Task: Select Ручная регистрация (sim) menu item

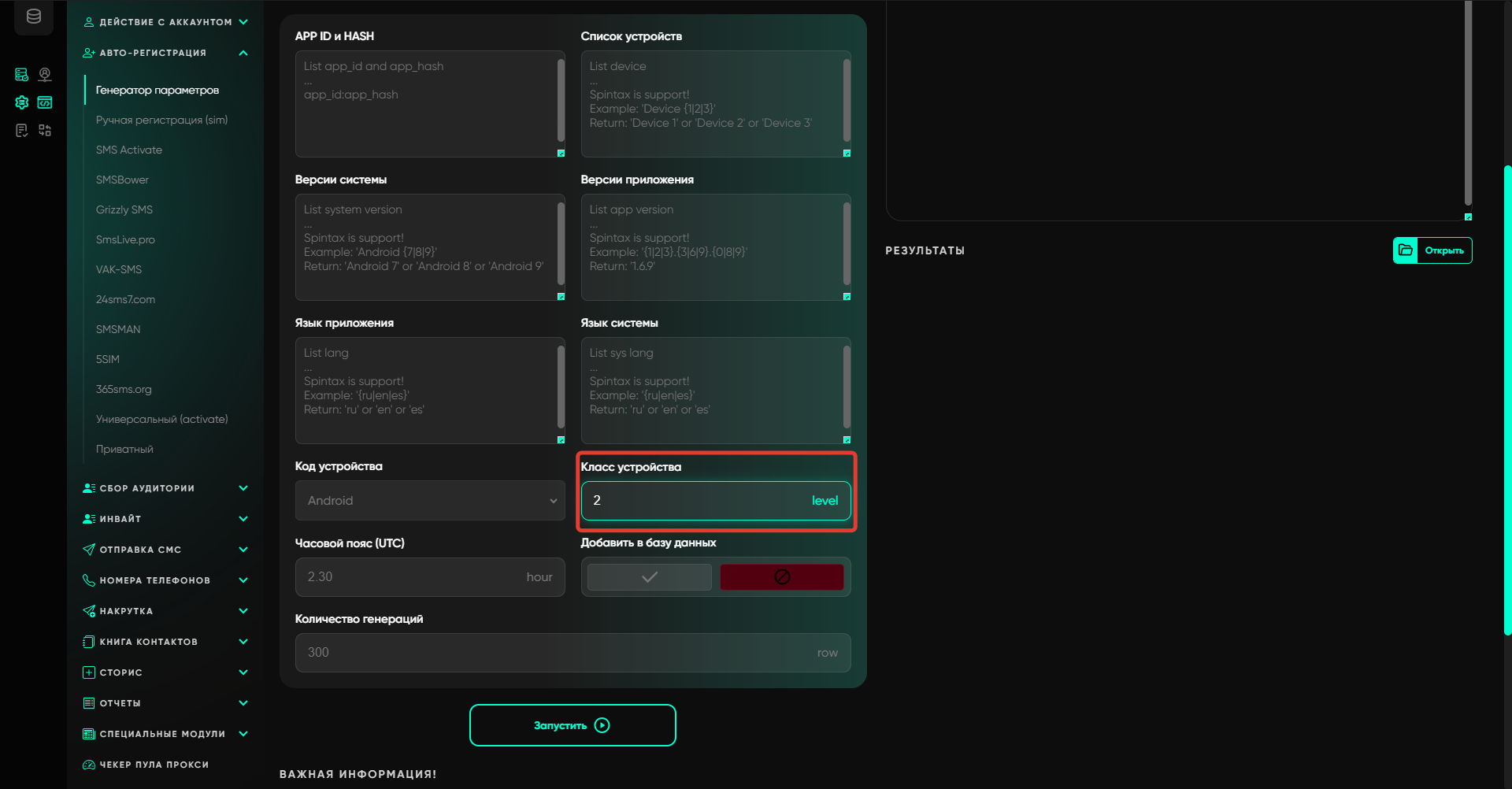Action: coord(161,120)
